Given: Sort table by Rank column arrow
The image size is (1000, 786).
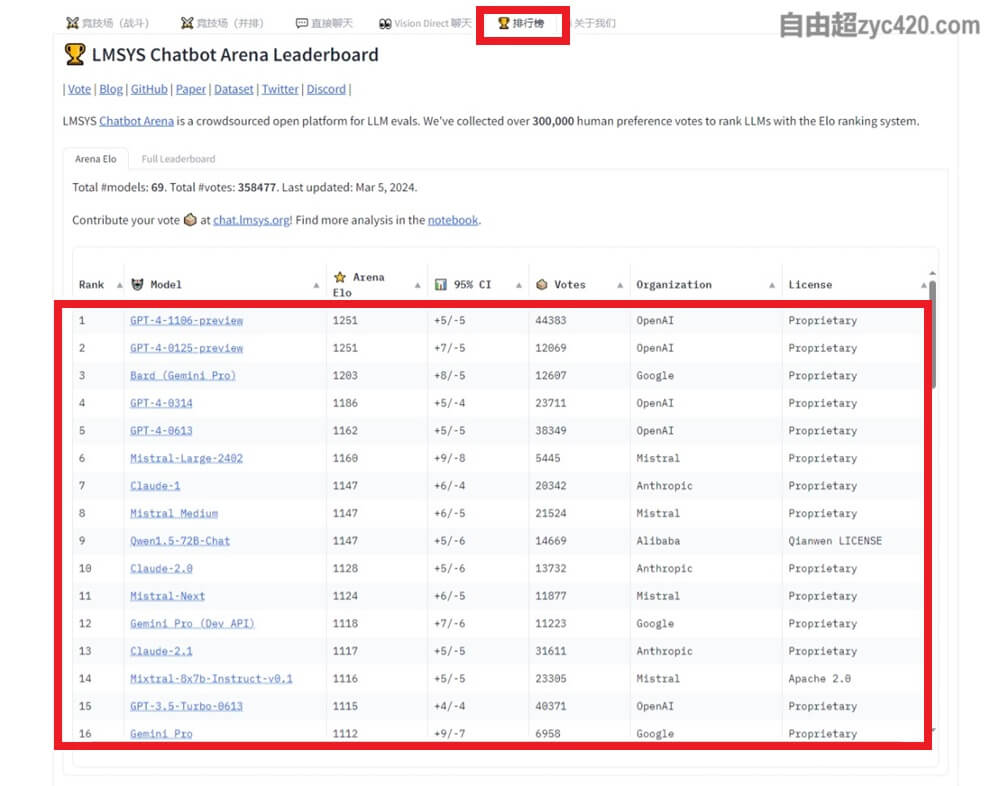Looking at the screenshot, I should (x=119, y=285).
